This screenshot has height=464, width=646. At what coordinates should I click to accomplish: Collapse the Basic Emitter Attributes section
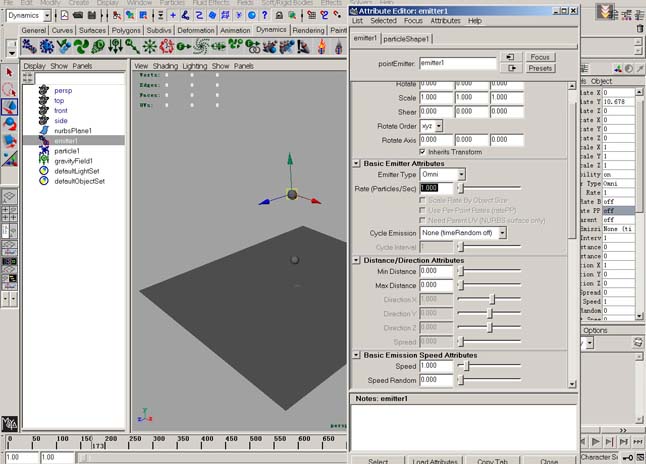[356, 164]
